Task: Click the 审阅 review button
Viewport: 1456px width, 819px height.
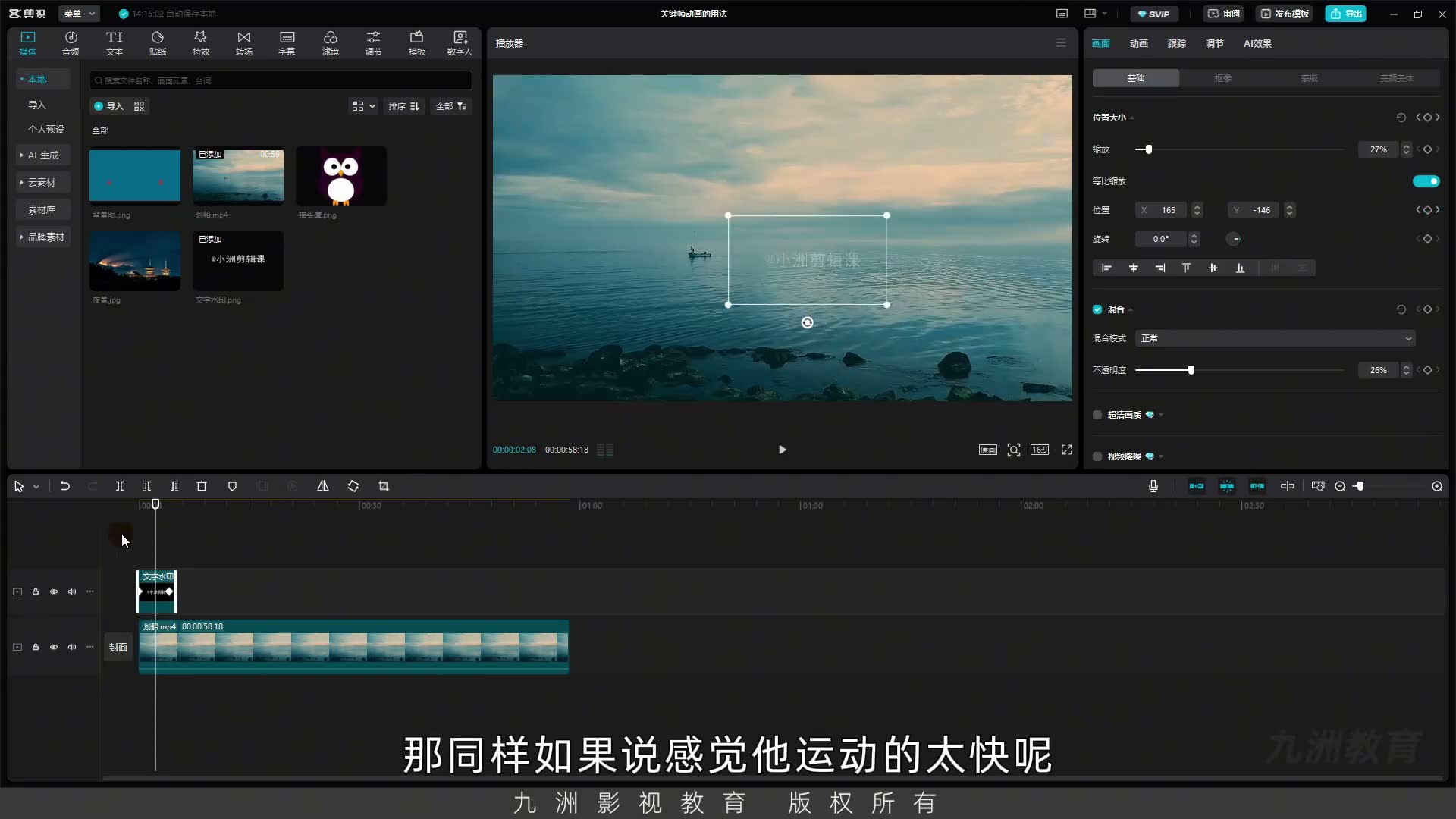Action: (1223, 14)
